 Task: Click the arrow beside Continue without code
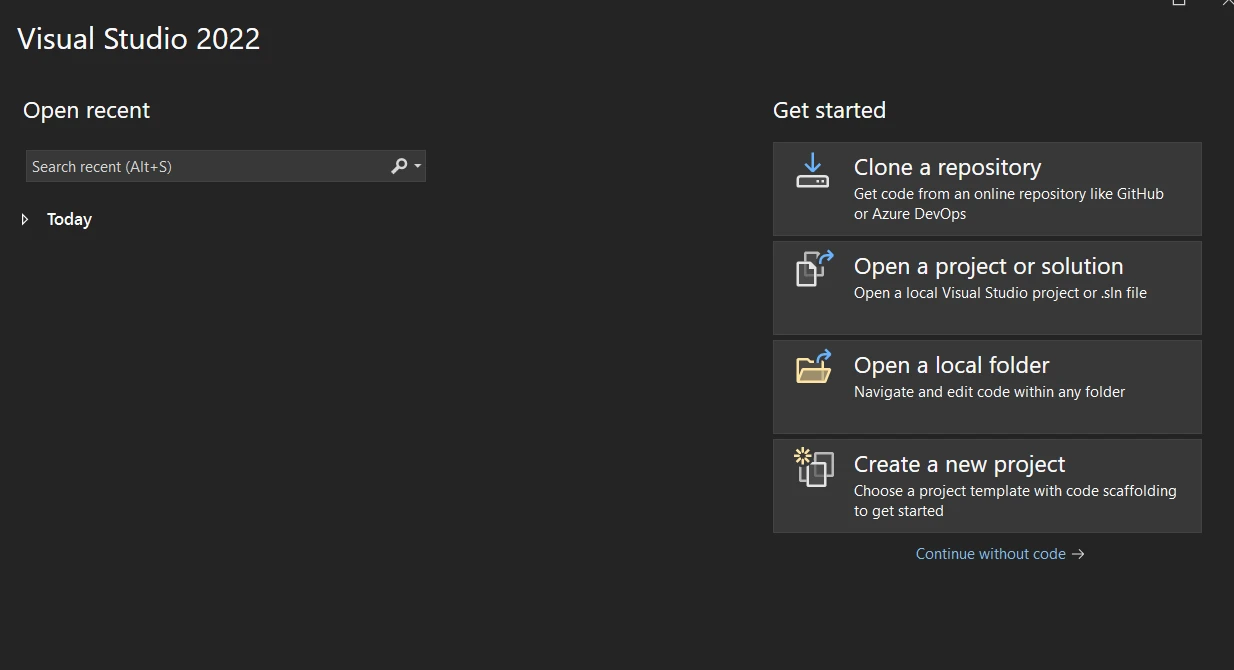pos(1078,554)
